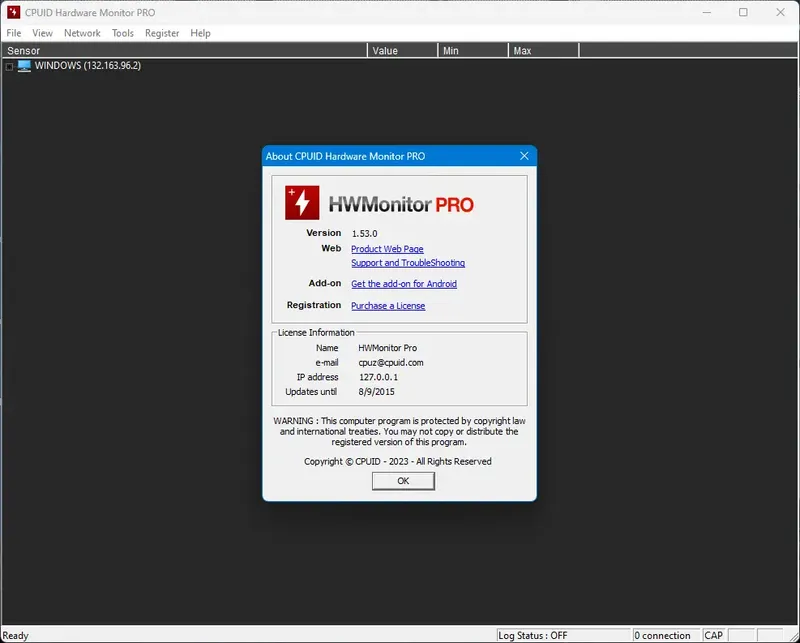Expand the WINDOWS (132.163.96.2) node

click(9, 67)
